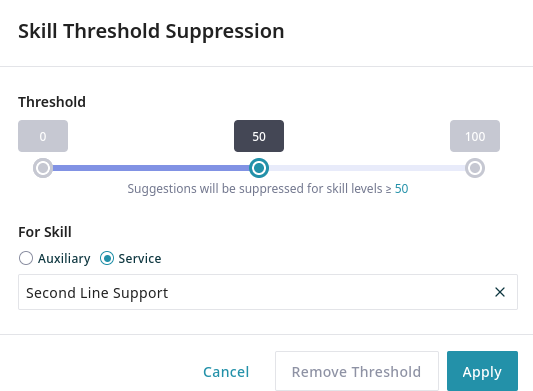Image resolution: width=533 pixels, height=391 pixels.
Task: Click the Auxiliary label text
Action: (64, 259)
